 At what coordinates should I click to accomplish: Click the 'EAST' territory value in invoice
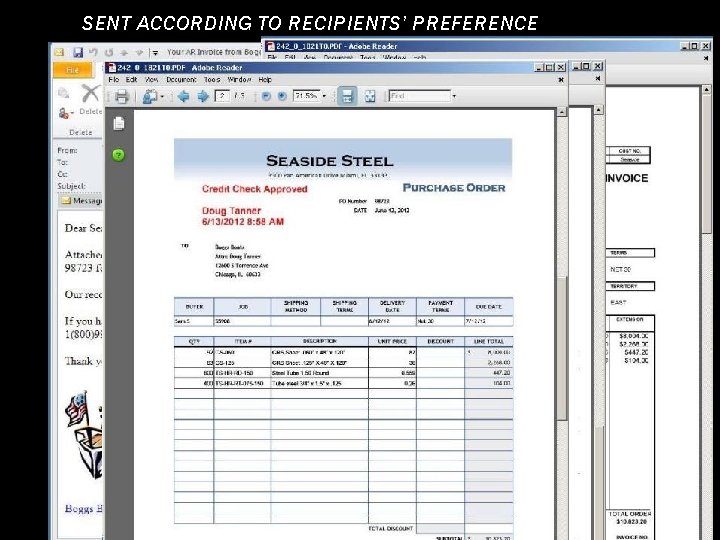tap(618, 303)
